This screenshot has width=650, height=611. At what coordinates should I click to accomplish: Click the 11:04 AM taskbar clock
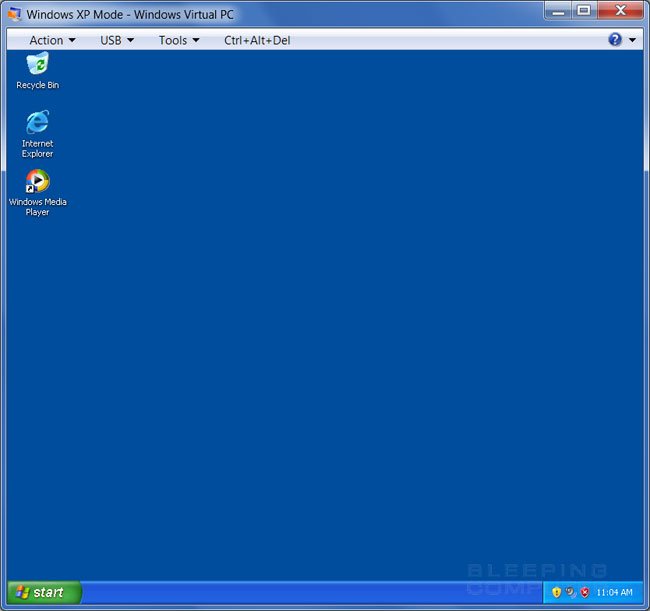pos(614,592)
